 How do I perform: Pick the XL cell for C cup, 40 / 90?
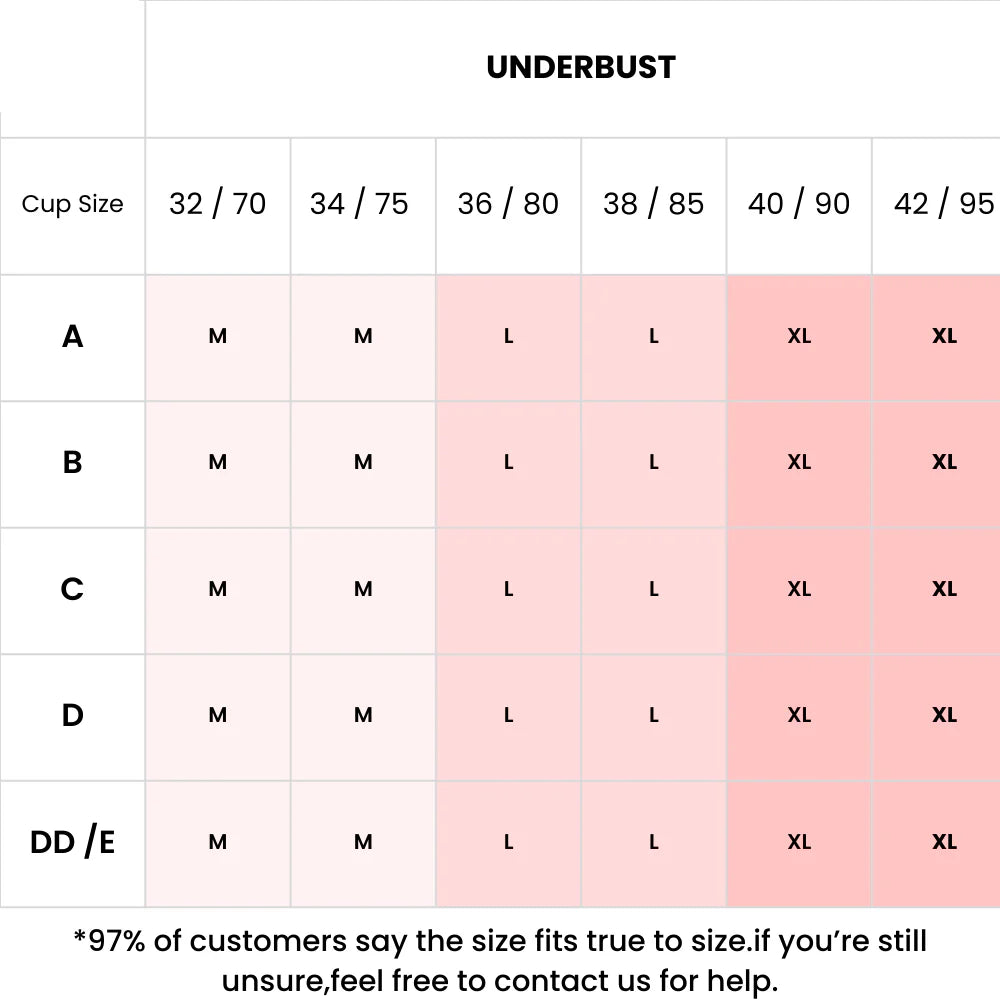pyautogui.click(x=798, y=590)
